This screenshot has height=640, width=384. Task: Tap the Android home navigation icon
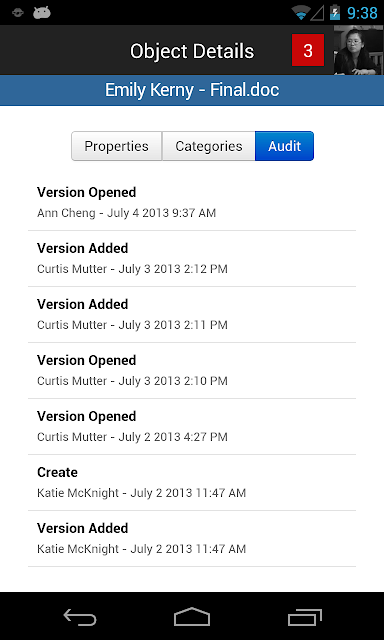point(192,617)
